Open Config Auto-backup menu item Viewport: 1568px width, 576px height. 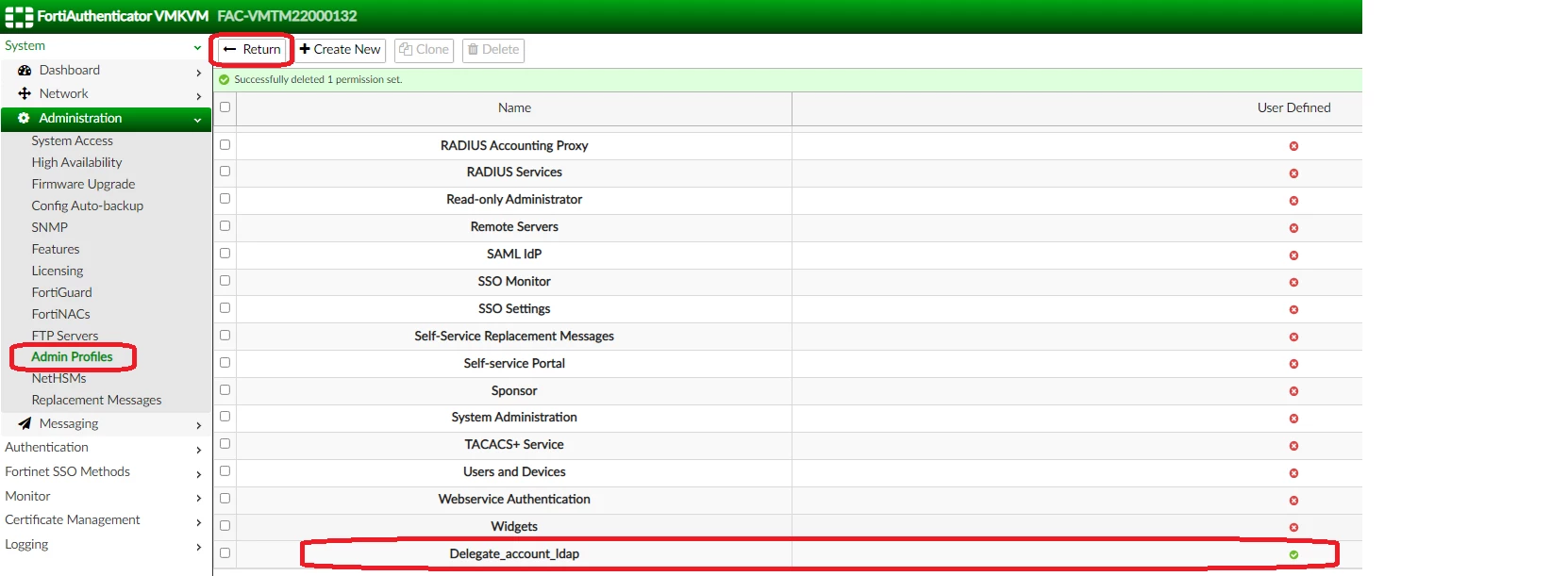point(87,206)
